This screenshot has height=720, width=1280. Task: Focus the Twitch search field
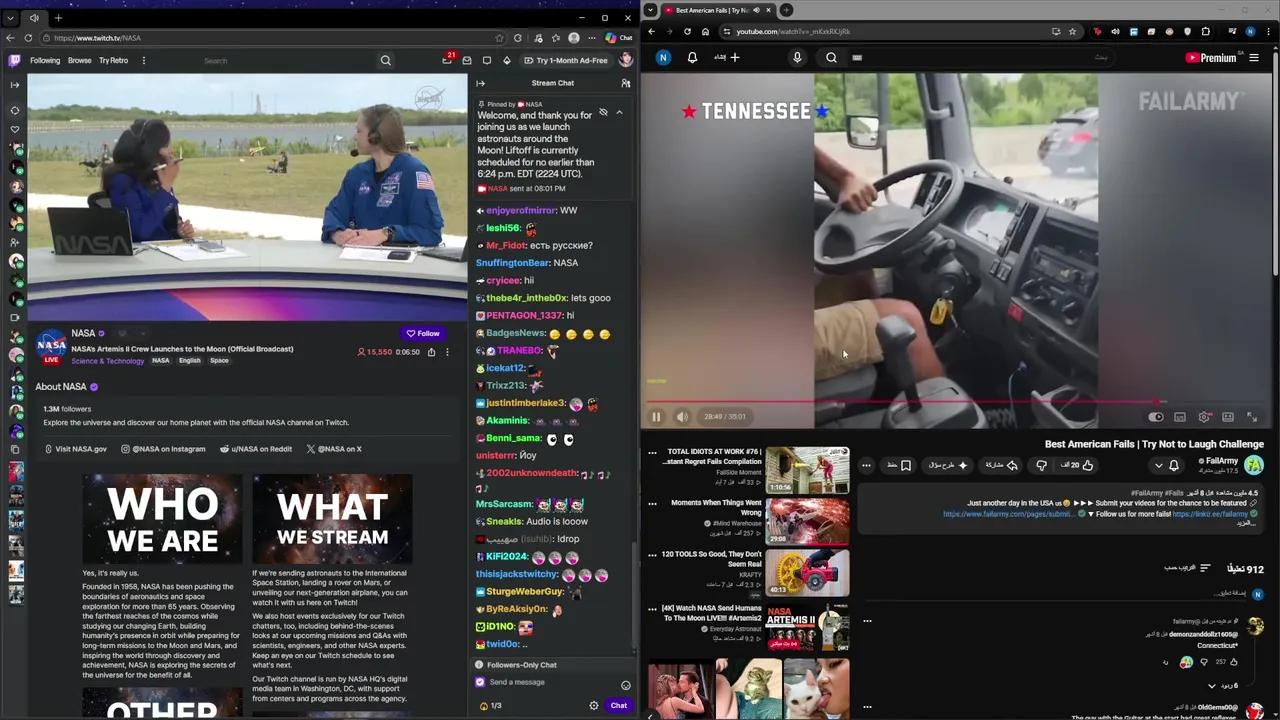(288, 61)
